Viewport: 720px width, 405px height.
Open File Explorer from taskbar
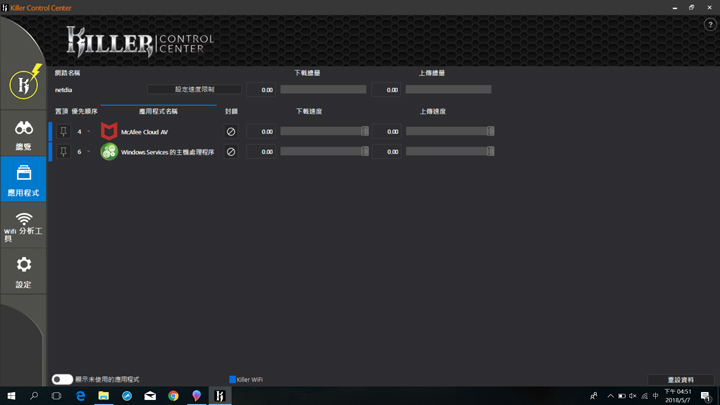coord(103,395)
